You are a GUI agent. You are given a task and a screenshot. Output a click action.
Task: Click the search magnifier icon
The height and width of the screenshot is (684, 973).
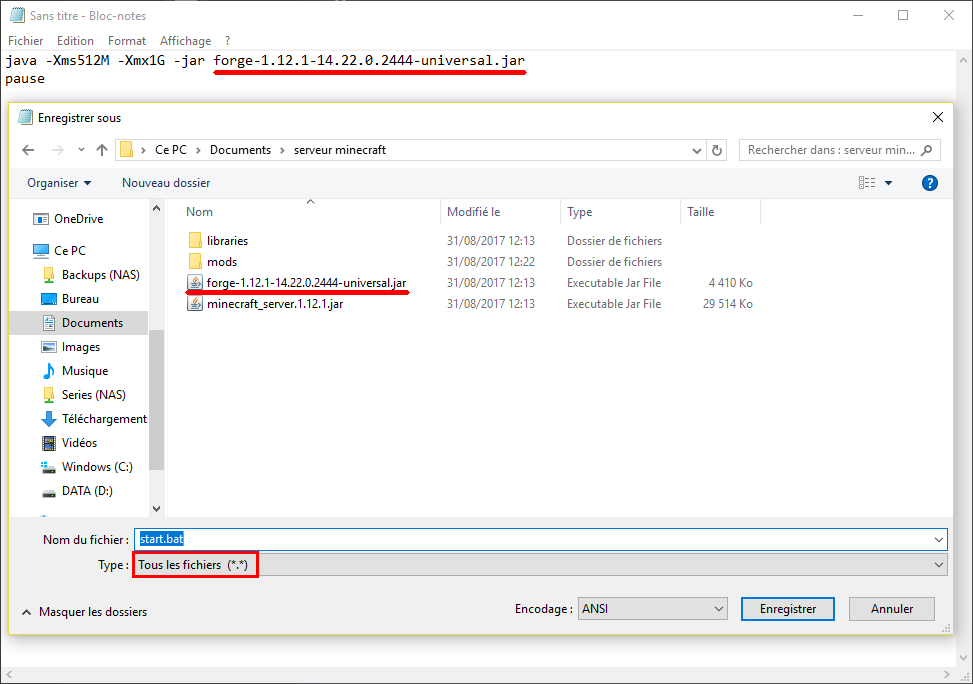coord(926,150)
